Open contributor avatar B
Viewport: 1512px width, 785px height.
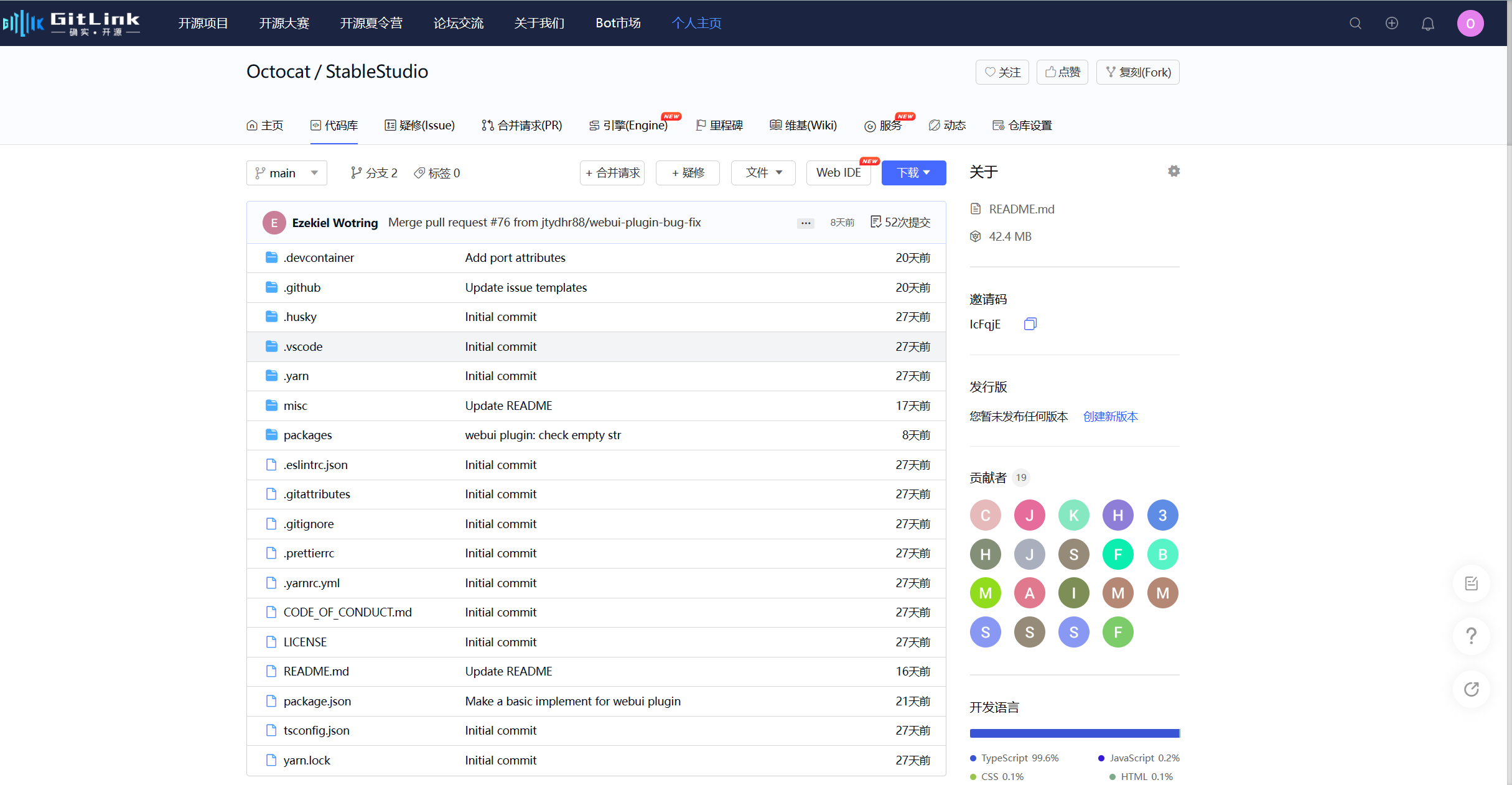pos(1162,554)
